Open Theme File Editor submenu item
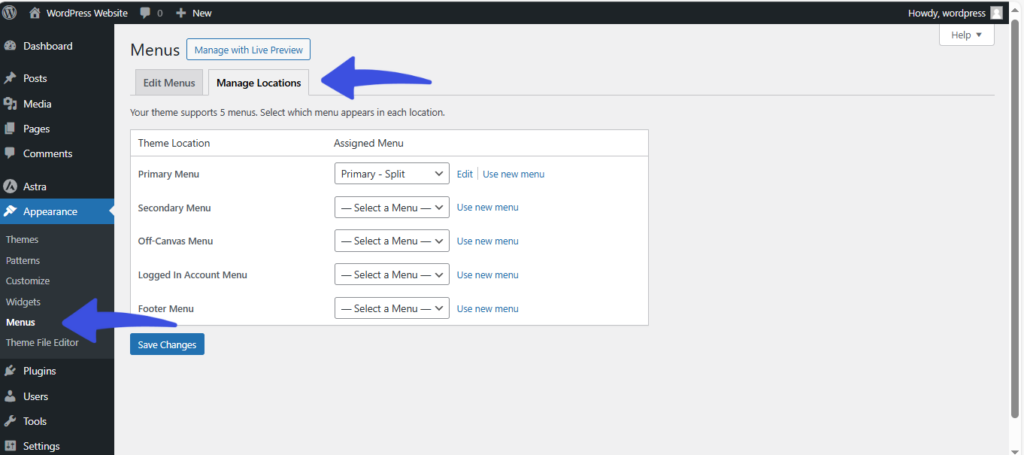1024x455 pixels. tap(42, 343)
